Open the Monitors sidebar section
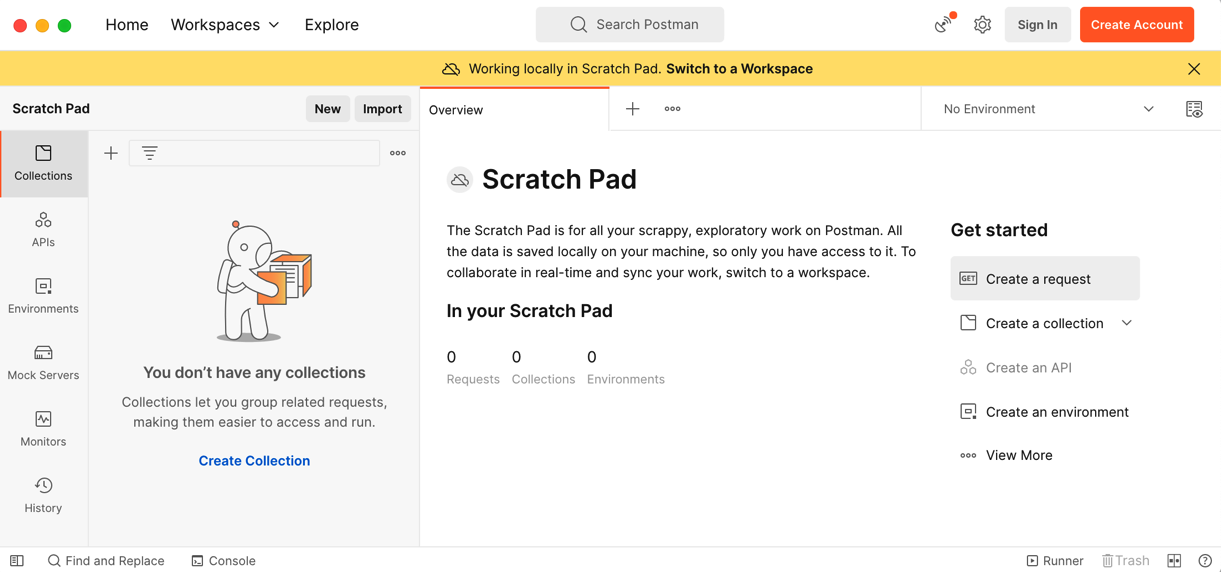Screen dimensions: 1221x572 (x=43, y=428)
